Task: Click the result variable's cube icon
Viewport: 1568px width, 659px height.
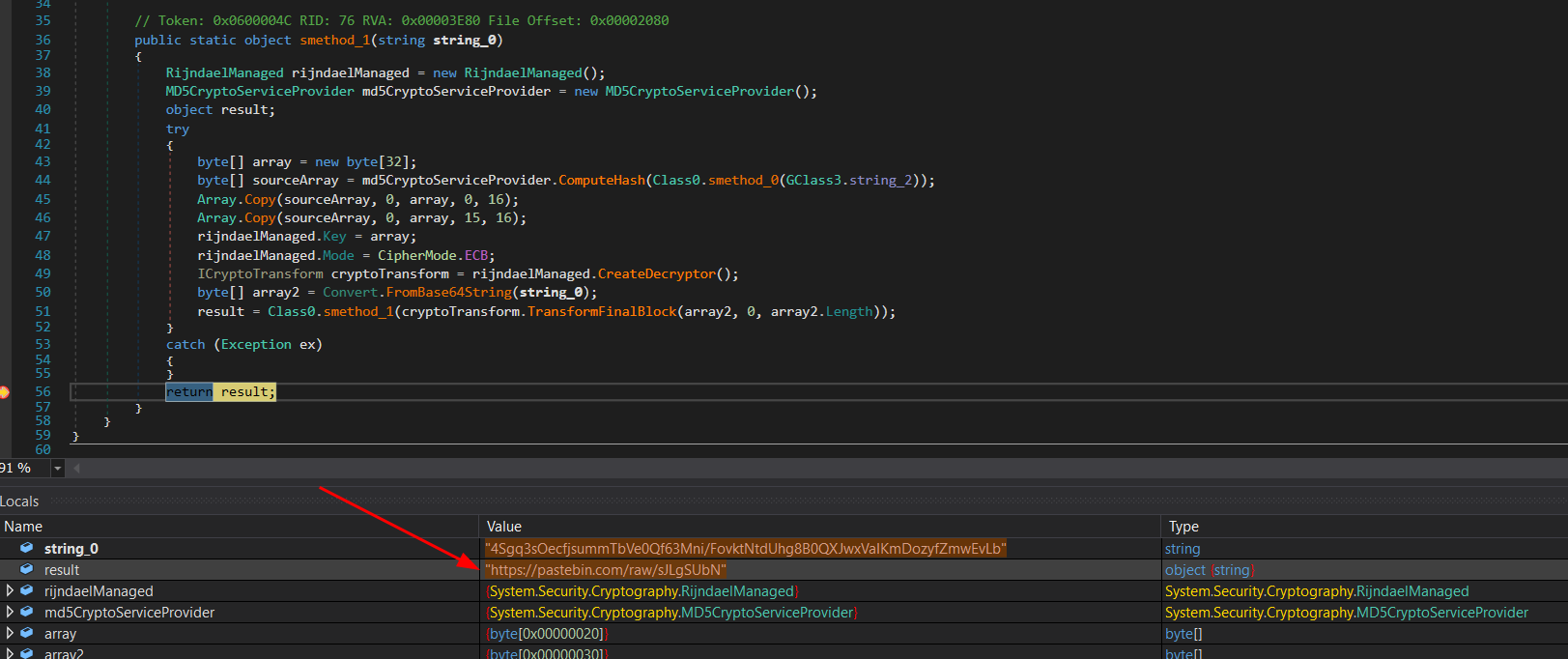Action: pyautogui.click(x=27, y=569)
